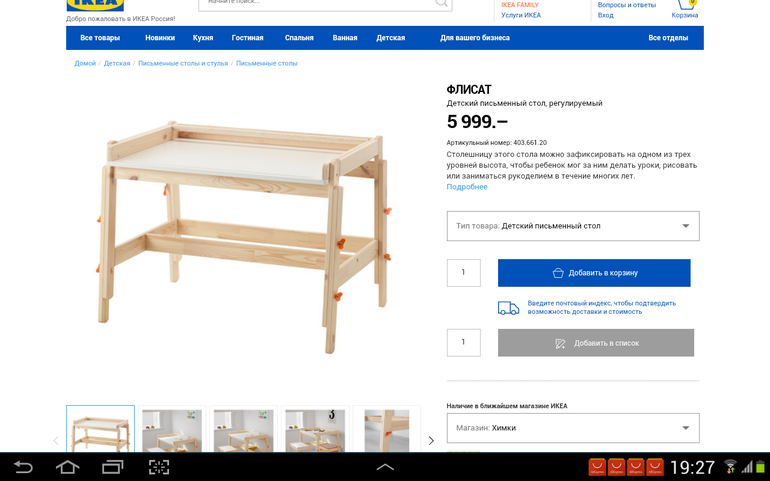Image resolution: width=770 pixels, height=481 pixels.
Task: Click the cart quantity input field
Action: pyautogui.click(x=464, y=273)
